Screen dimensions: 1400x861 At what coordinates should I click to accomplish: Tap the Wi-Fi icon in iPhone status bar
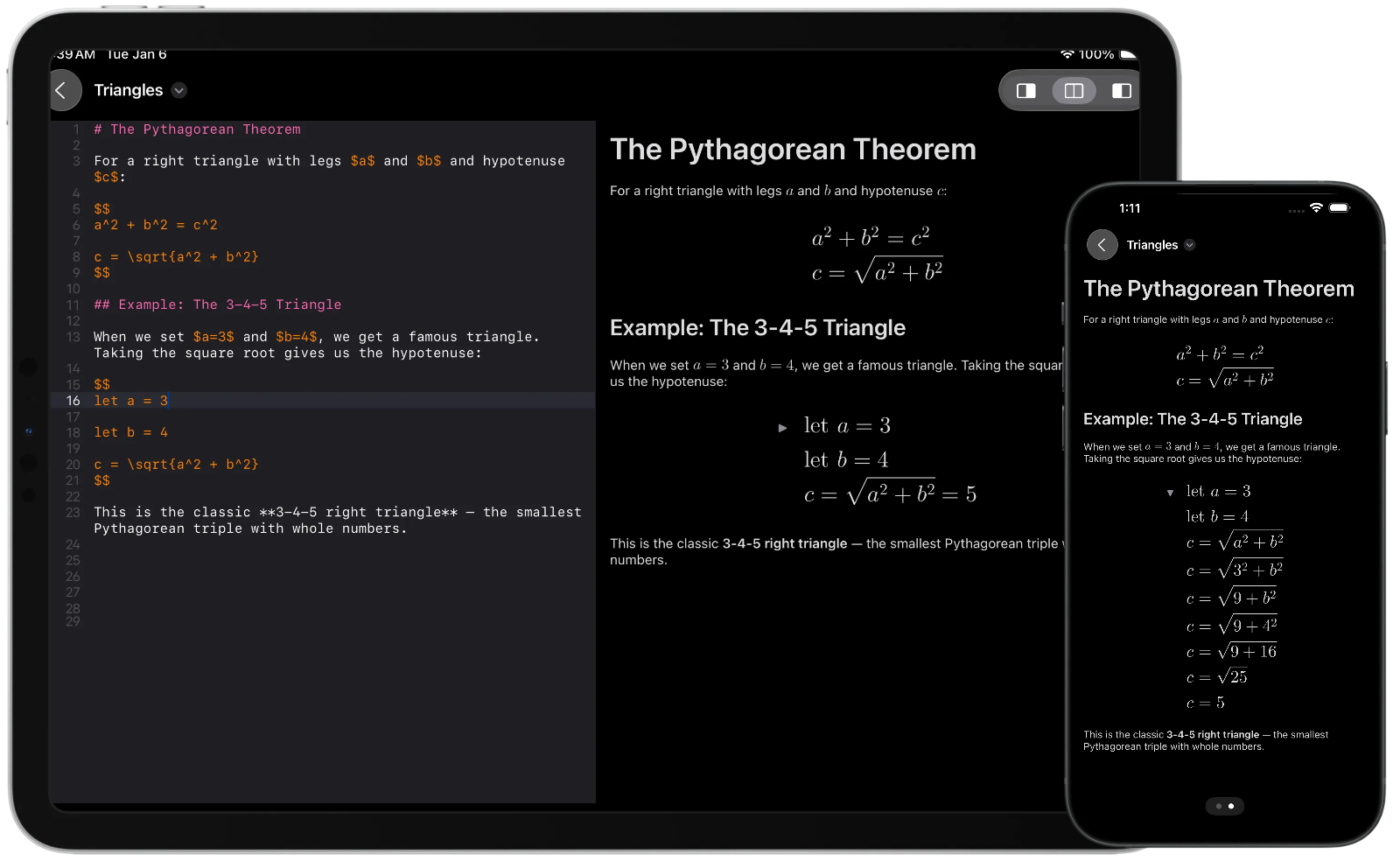coord(1316,208)
